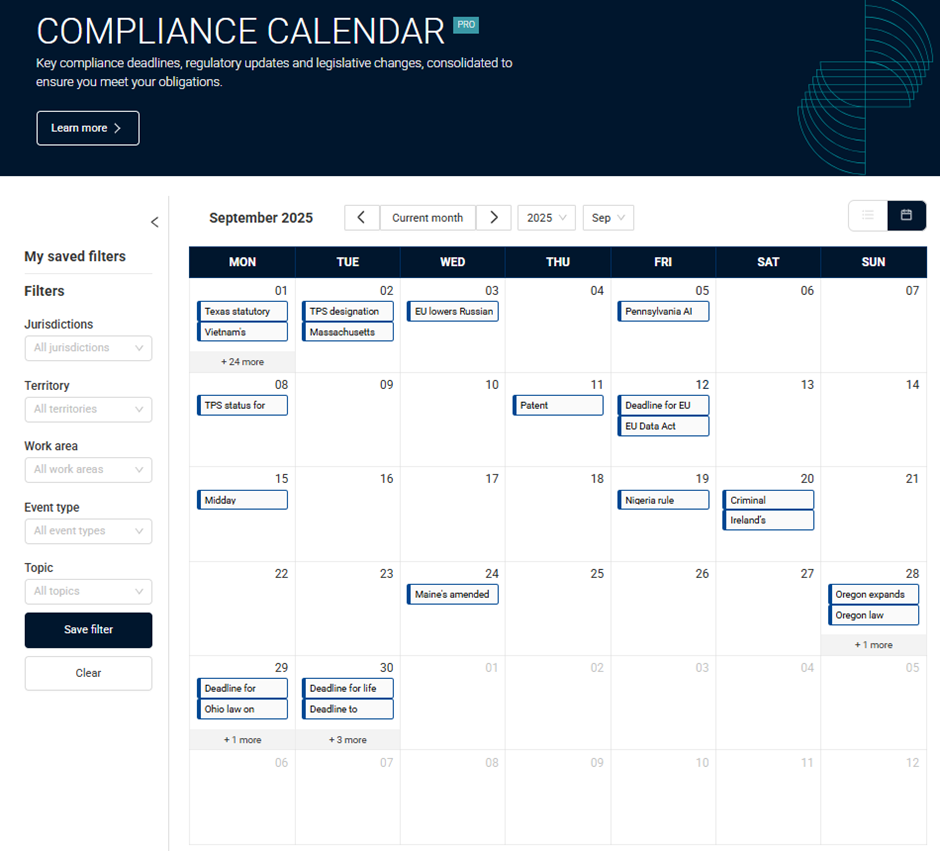940x851 pixels.
Task: Click the PRO badge next to title
Action: (x=466, y=25)
